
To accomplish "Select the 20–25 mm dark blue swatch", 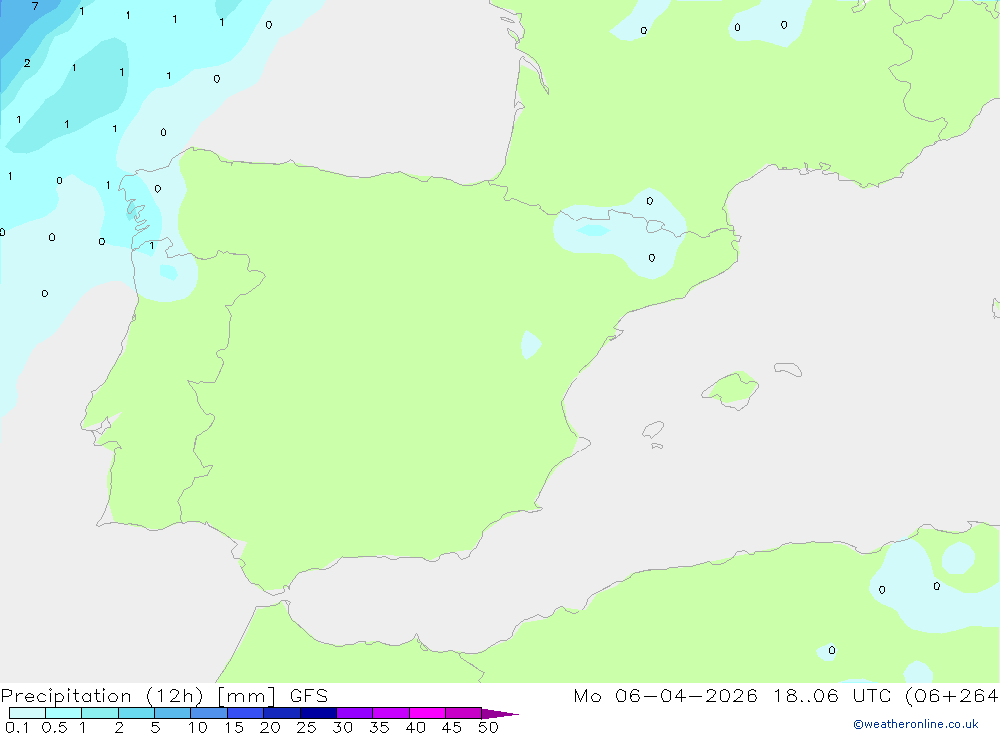I will 282,713.
